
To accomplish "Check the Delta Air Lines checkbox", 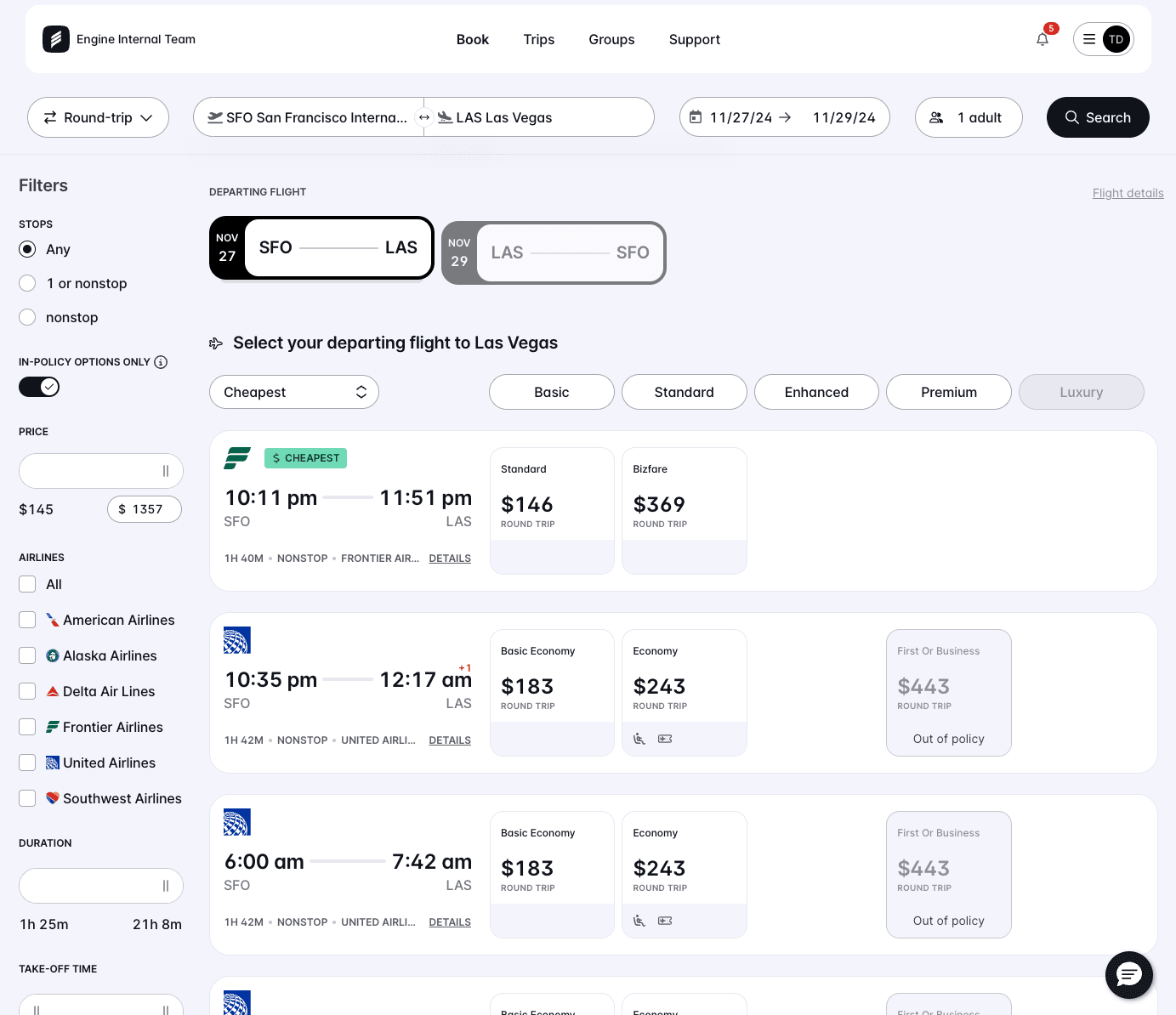I will (27, 691).
